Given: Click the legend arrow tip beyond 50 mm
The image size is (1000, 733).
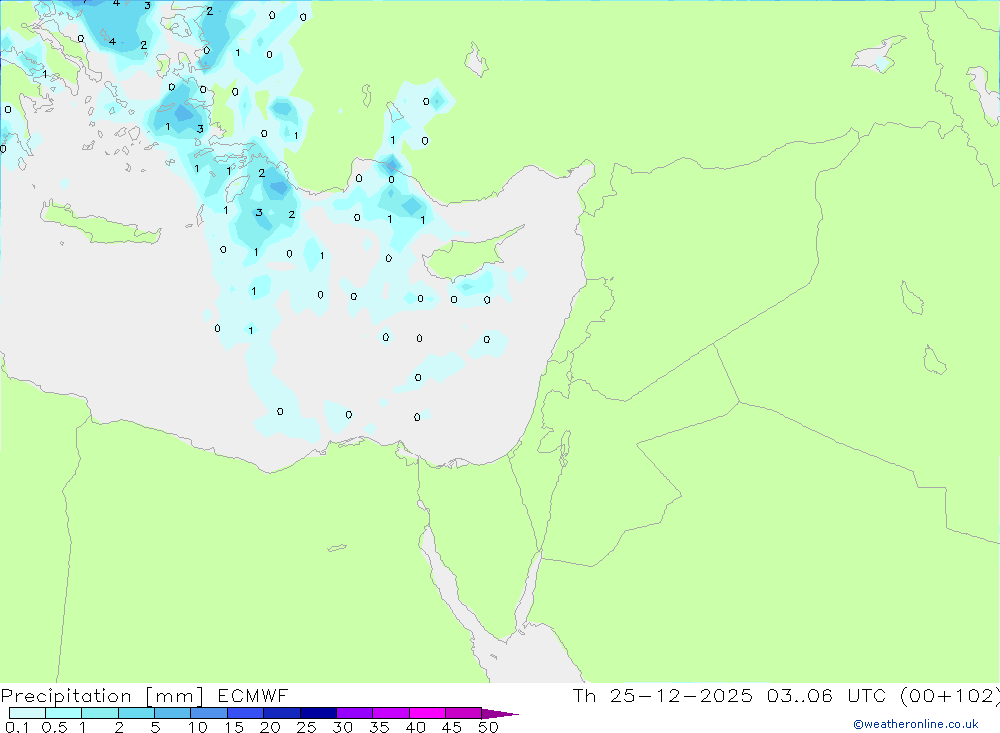Looking at the screenshot, I should click(x=501, y=713).
